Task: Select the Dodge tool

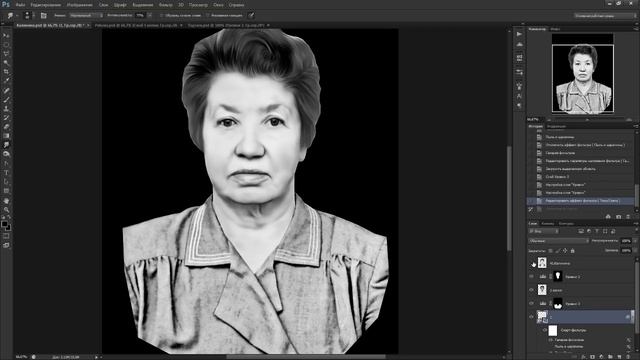Action: click(x=6, y=154)
